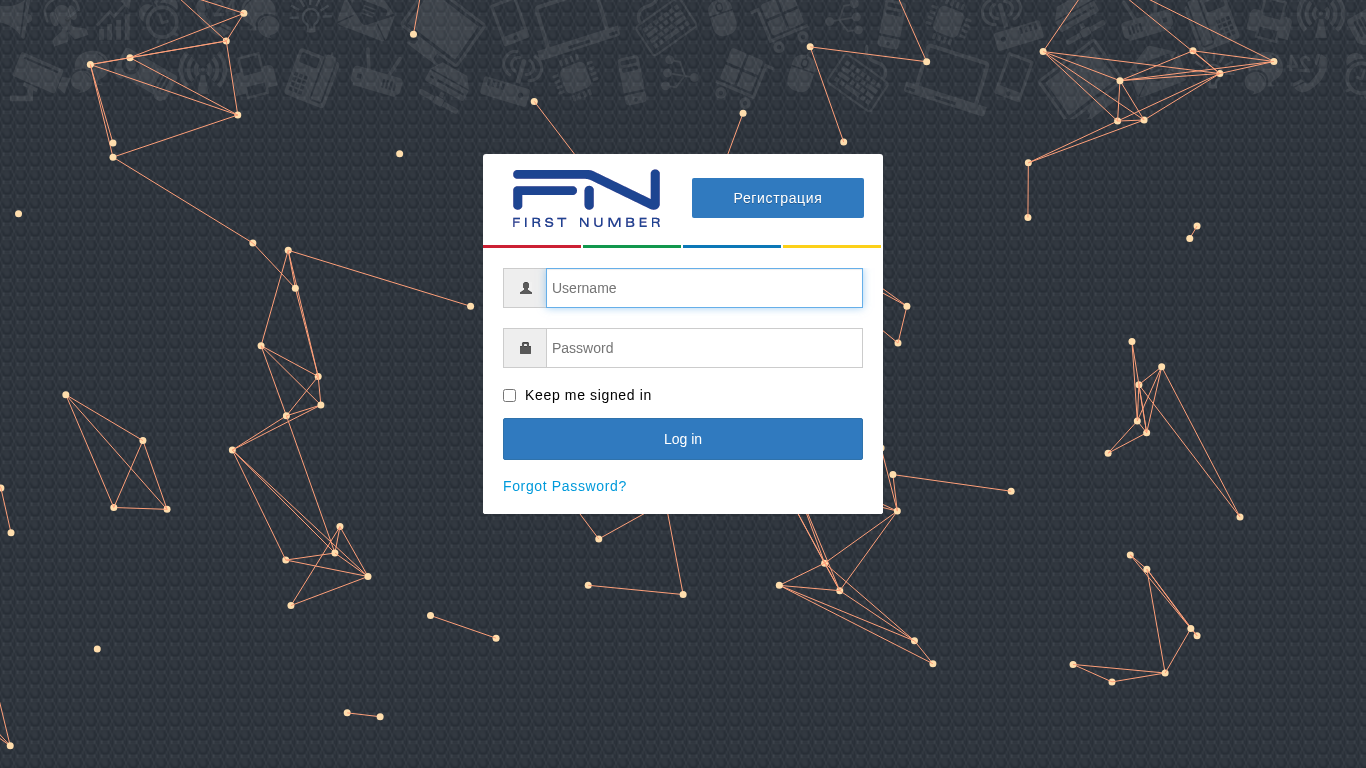Click the user icon beside Username
Screen dimensions: 1366x768
(x=525, y=288)
